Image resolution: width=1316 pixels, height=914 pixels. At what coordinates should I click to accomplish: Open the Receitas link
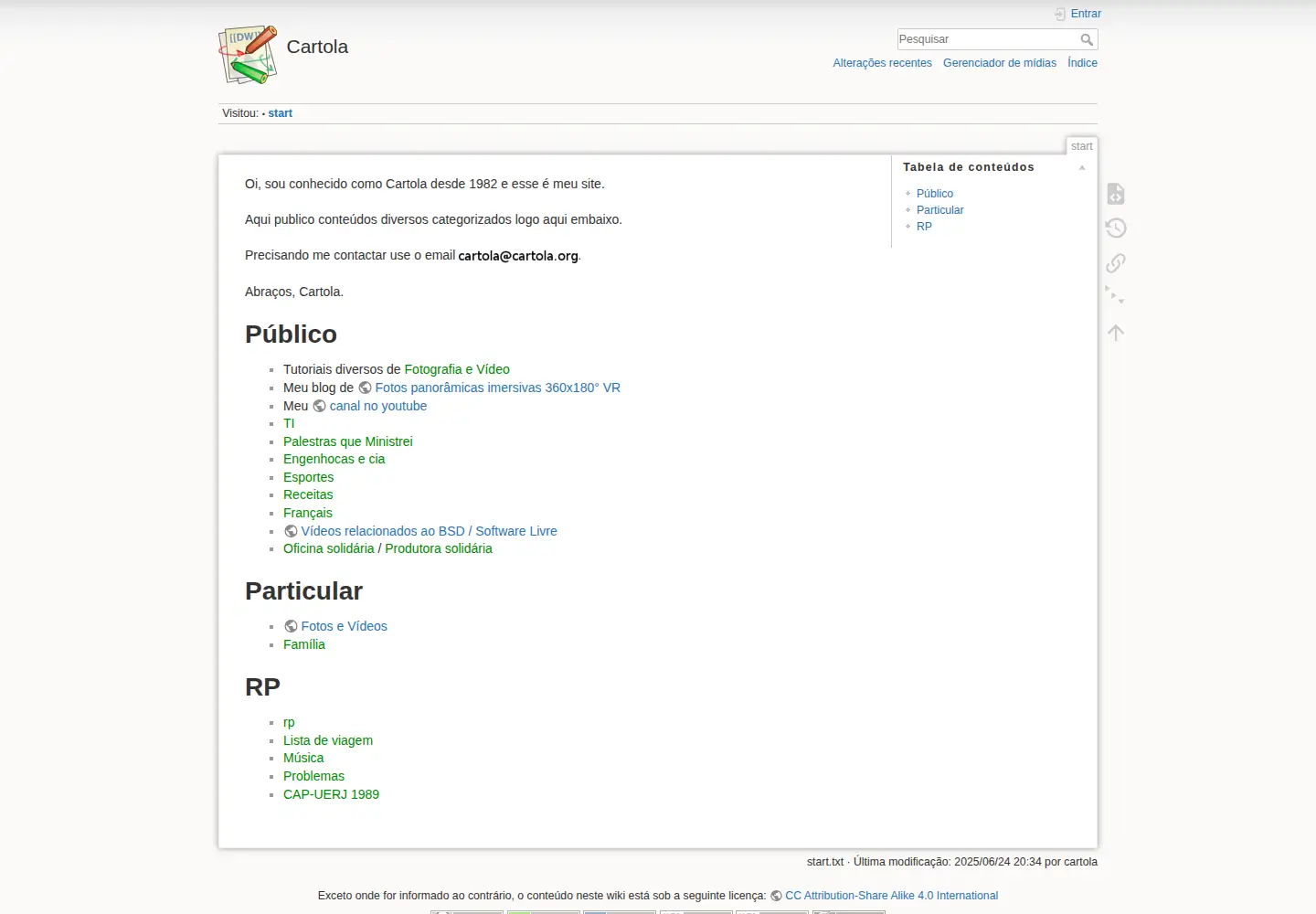308,494
